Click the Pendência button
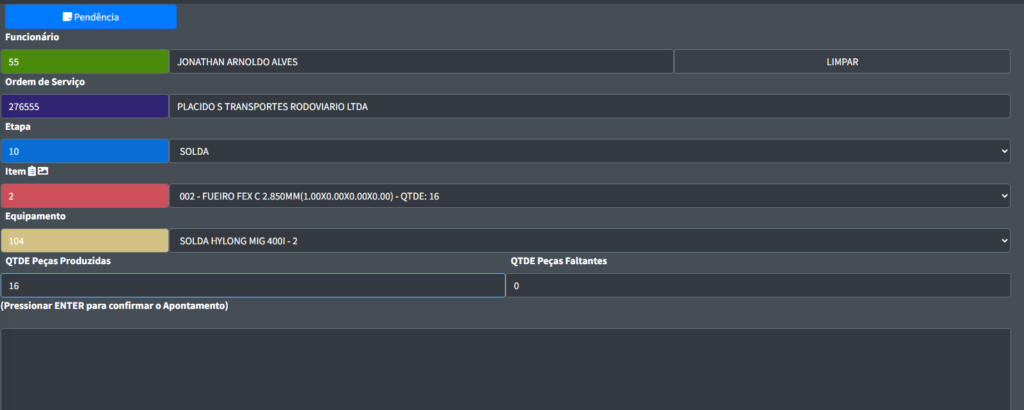Image resolution: width=1024 pixels, height=410 pixels. 91,17
